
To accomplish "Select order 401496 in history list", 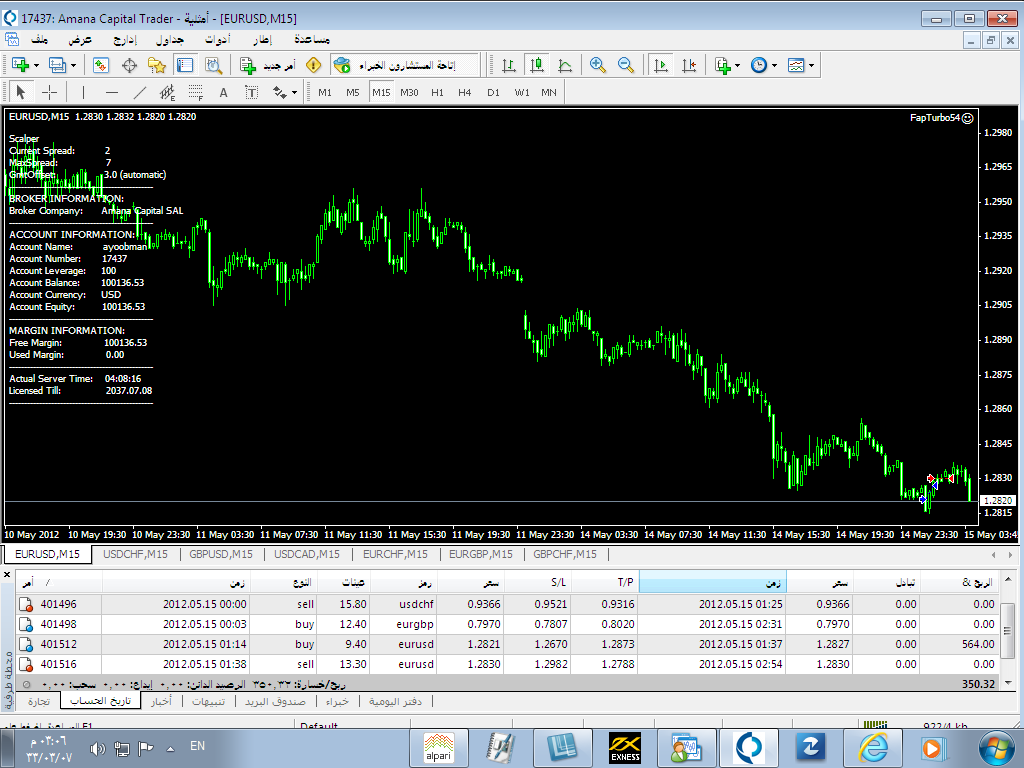I will click(507, 604).
